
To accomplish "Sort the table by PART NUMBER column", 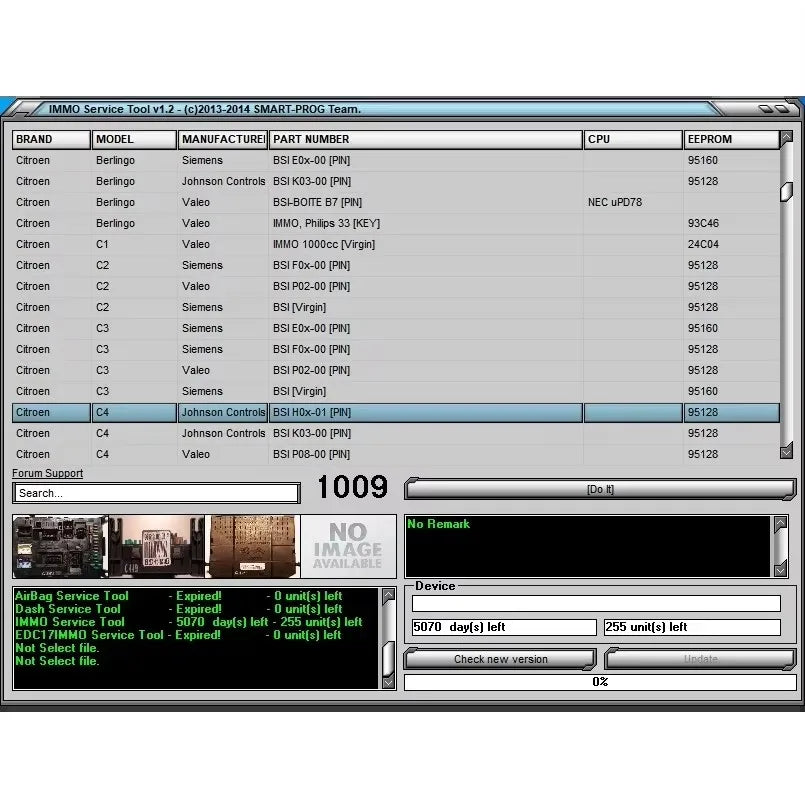I will (426, 139).
